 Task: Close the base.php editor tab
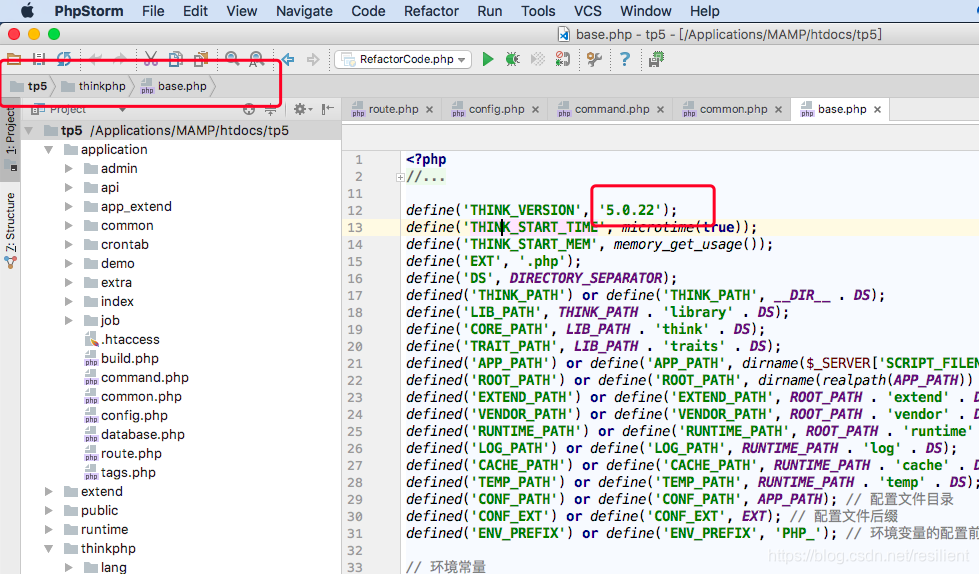877,110
